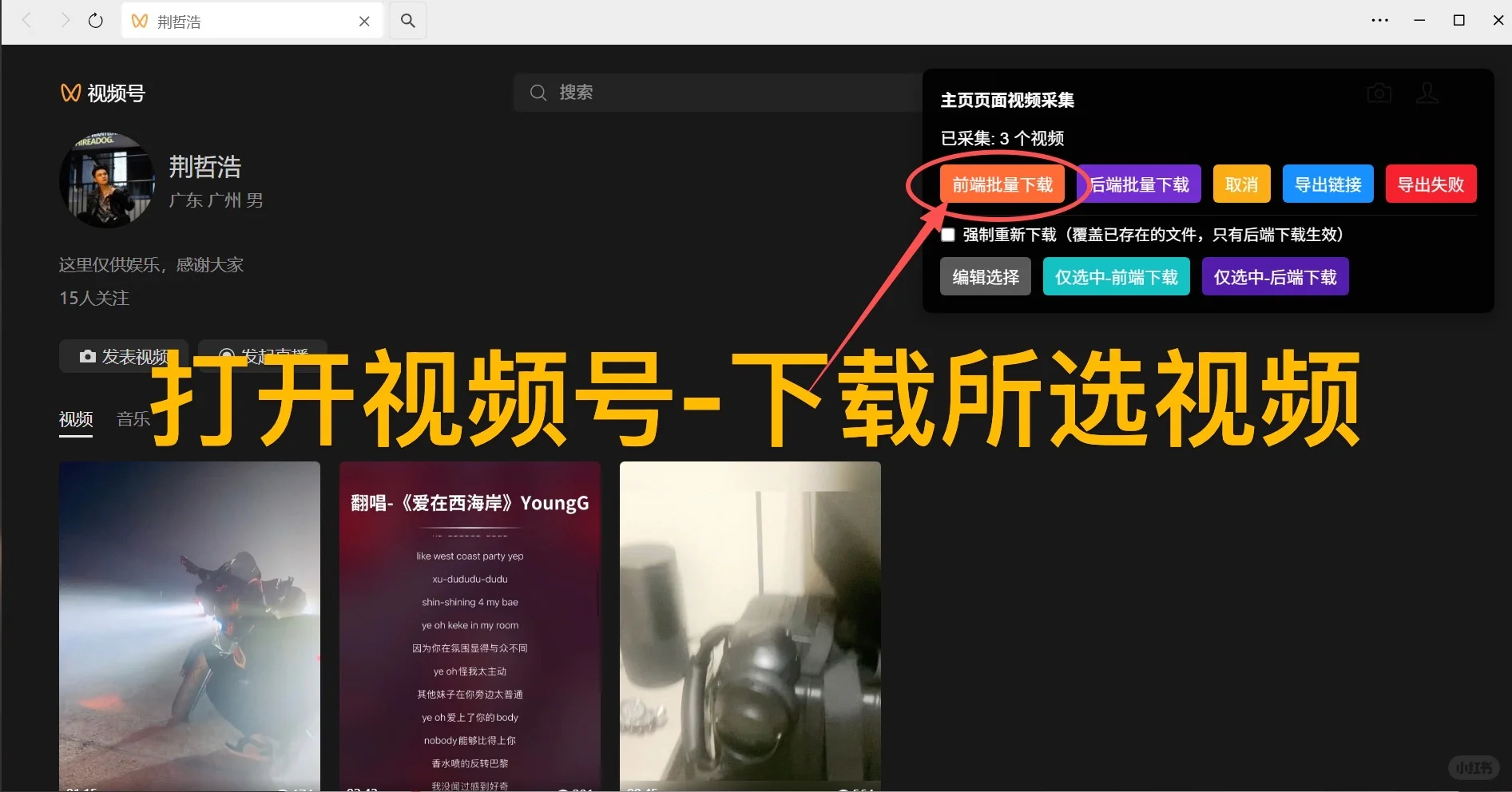Reload the page using the refresh icon
The image size is (1512, 792).
pyautogui.click(x=95, y=20)
